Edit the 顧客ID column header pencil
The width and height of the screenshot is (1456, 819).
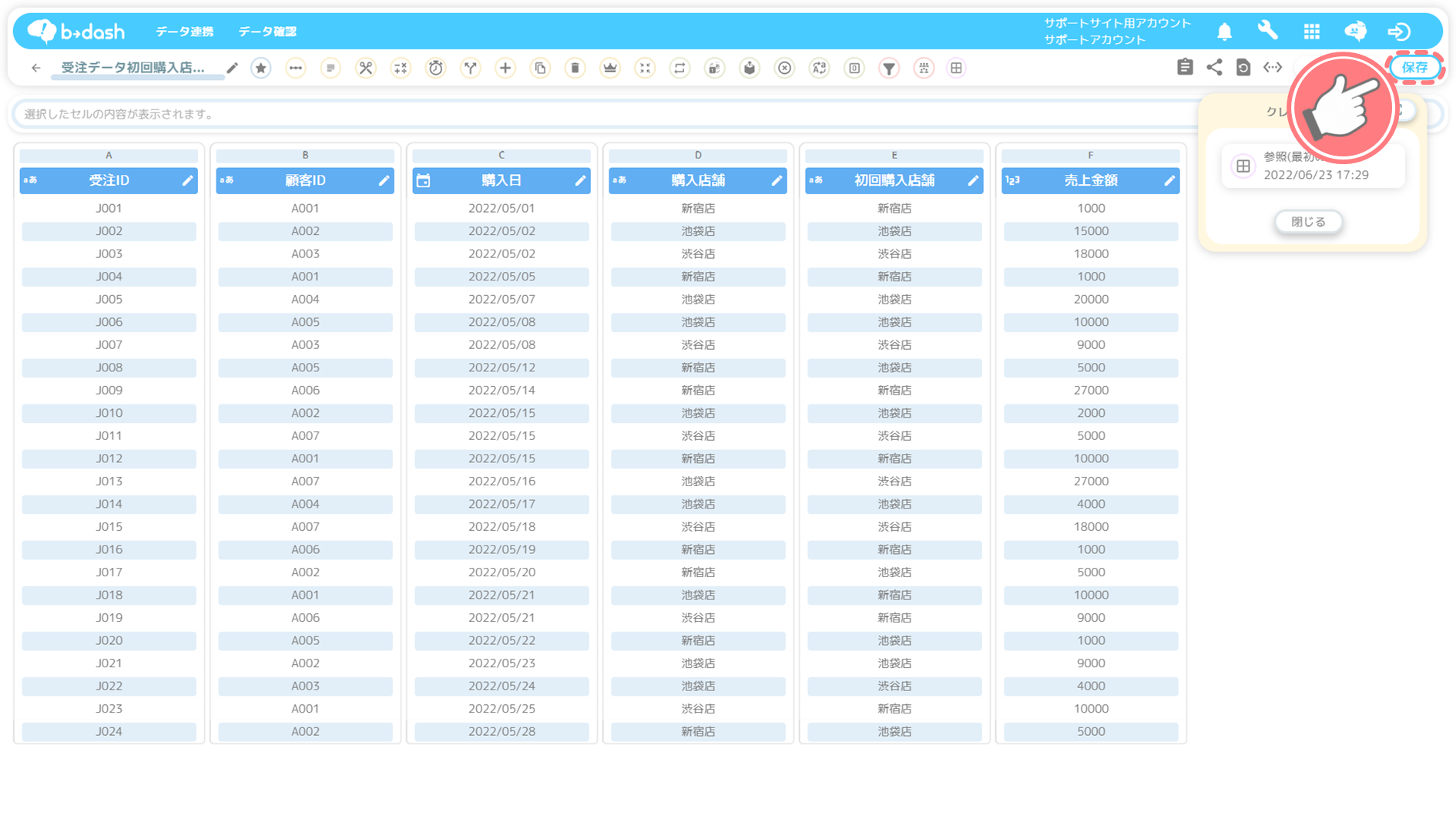384,180
